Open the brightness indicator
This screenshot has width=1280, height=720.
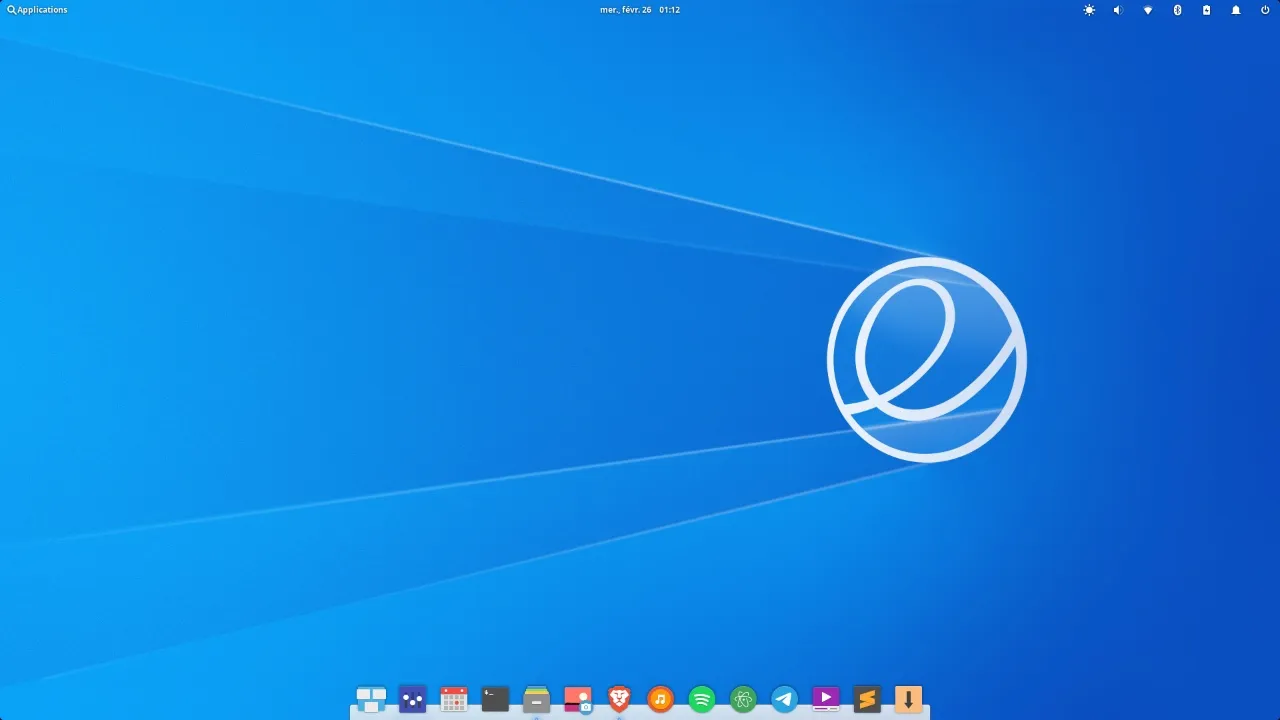pyautogui.click(x=1089, y=10)
